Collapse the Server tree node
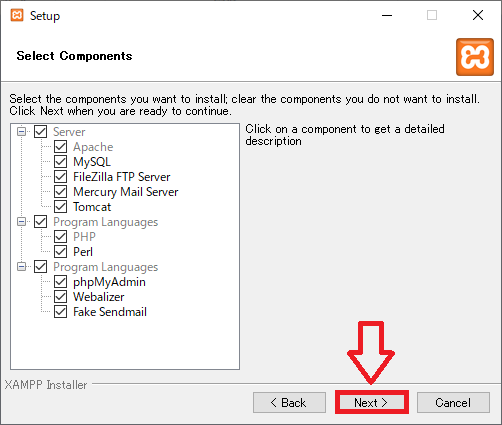The width and height of the screenshot is (502, 425). (21, 132)
